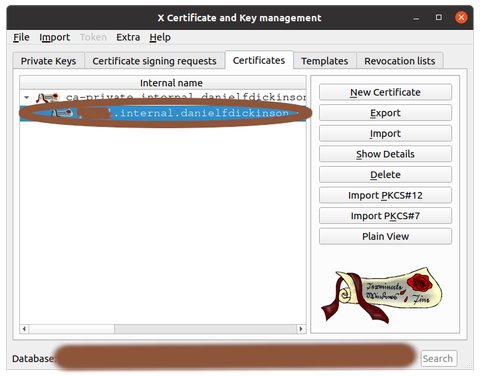
Task: Click the horizontal scrollbar left arrow
Action: coord(24,329)
